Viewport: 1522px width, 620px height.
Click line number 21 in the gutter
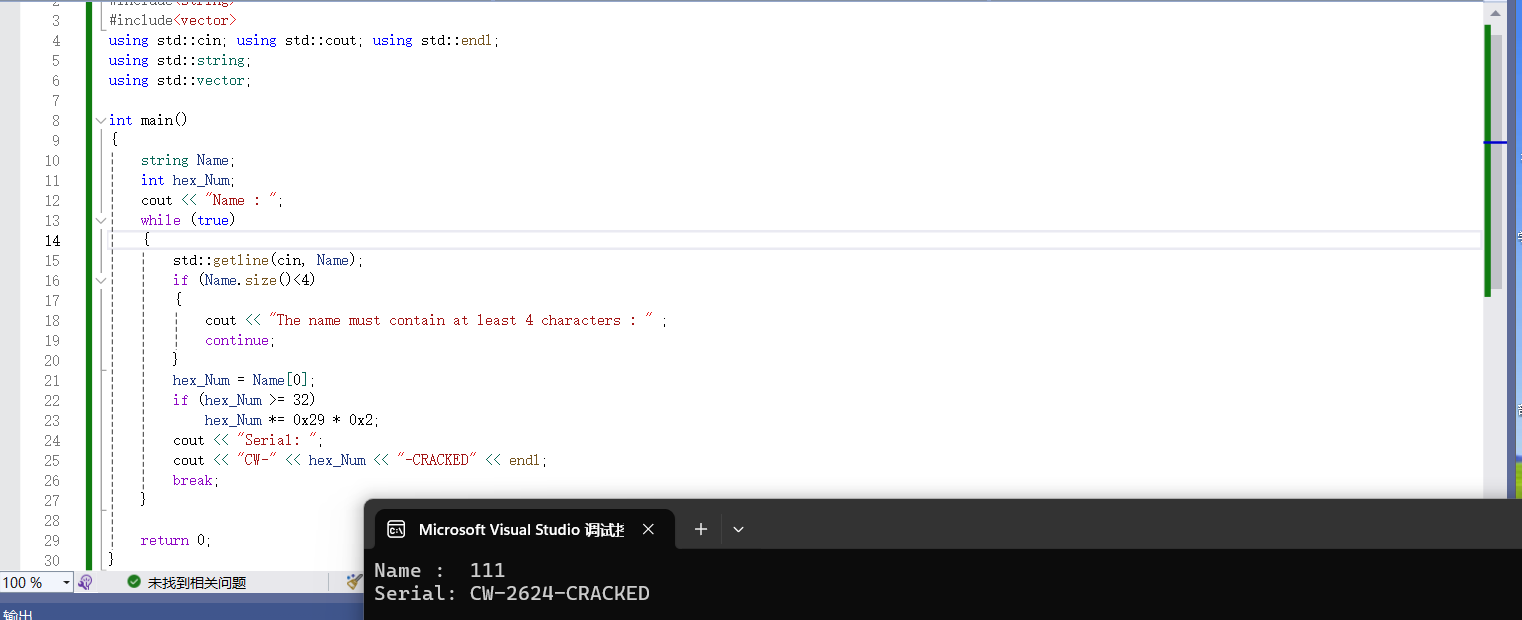pyautogui.click(x=51, y=380)
